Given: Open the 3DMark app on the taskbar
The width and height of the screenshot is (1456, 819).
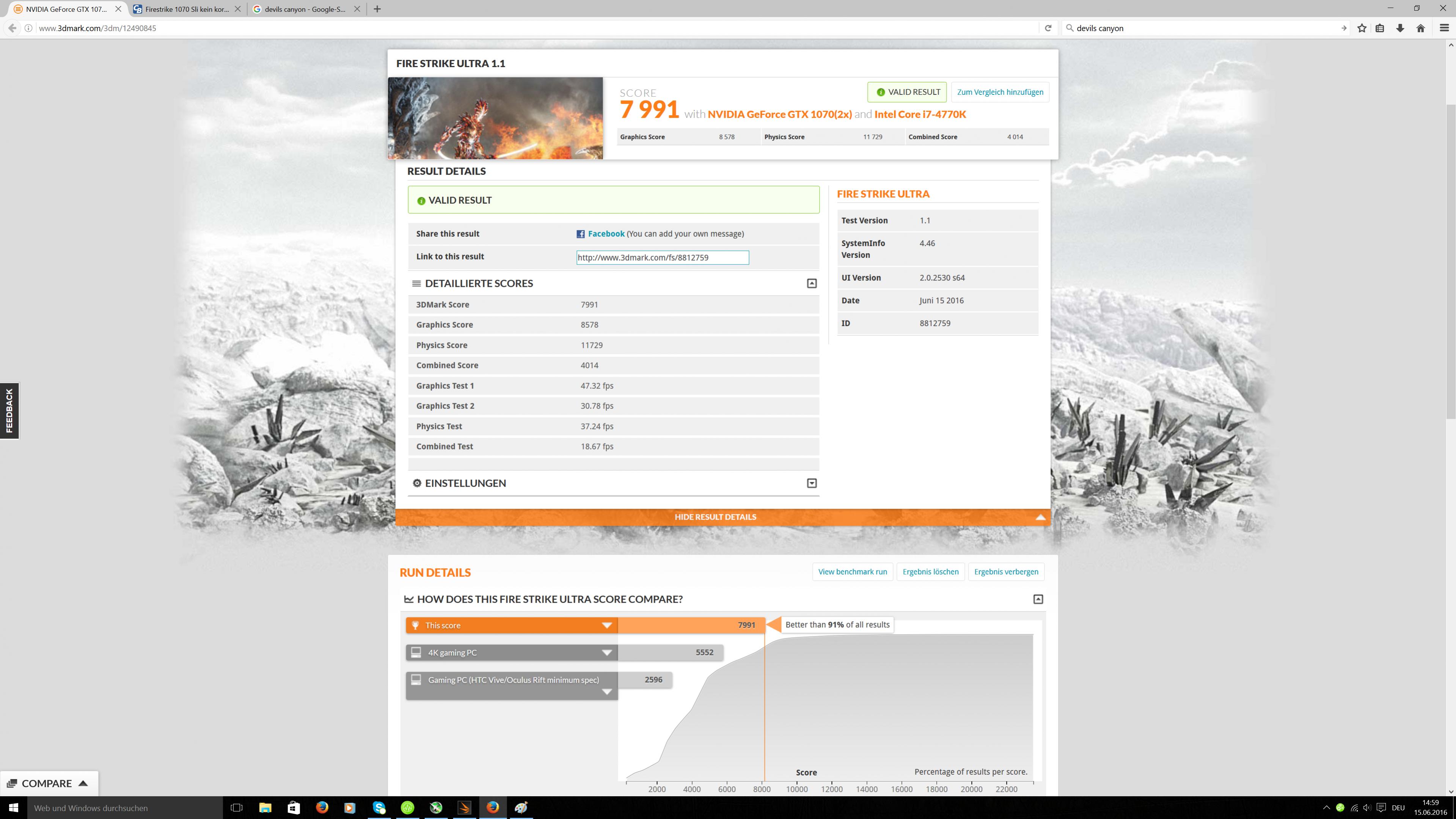Looking at the screenshot, I should pos(464,808).
